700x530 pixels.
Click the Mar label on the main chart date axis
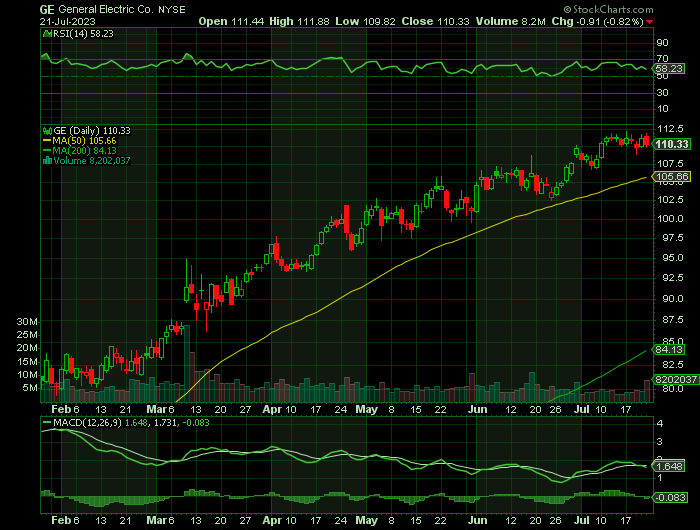tap(156, 409)
